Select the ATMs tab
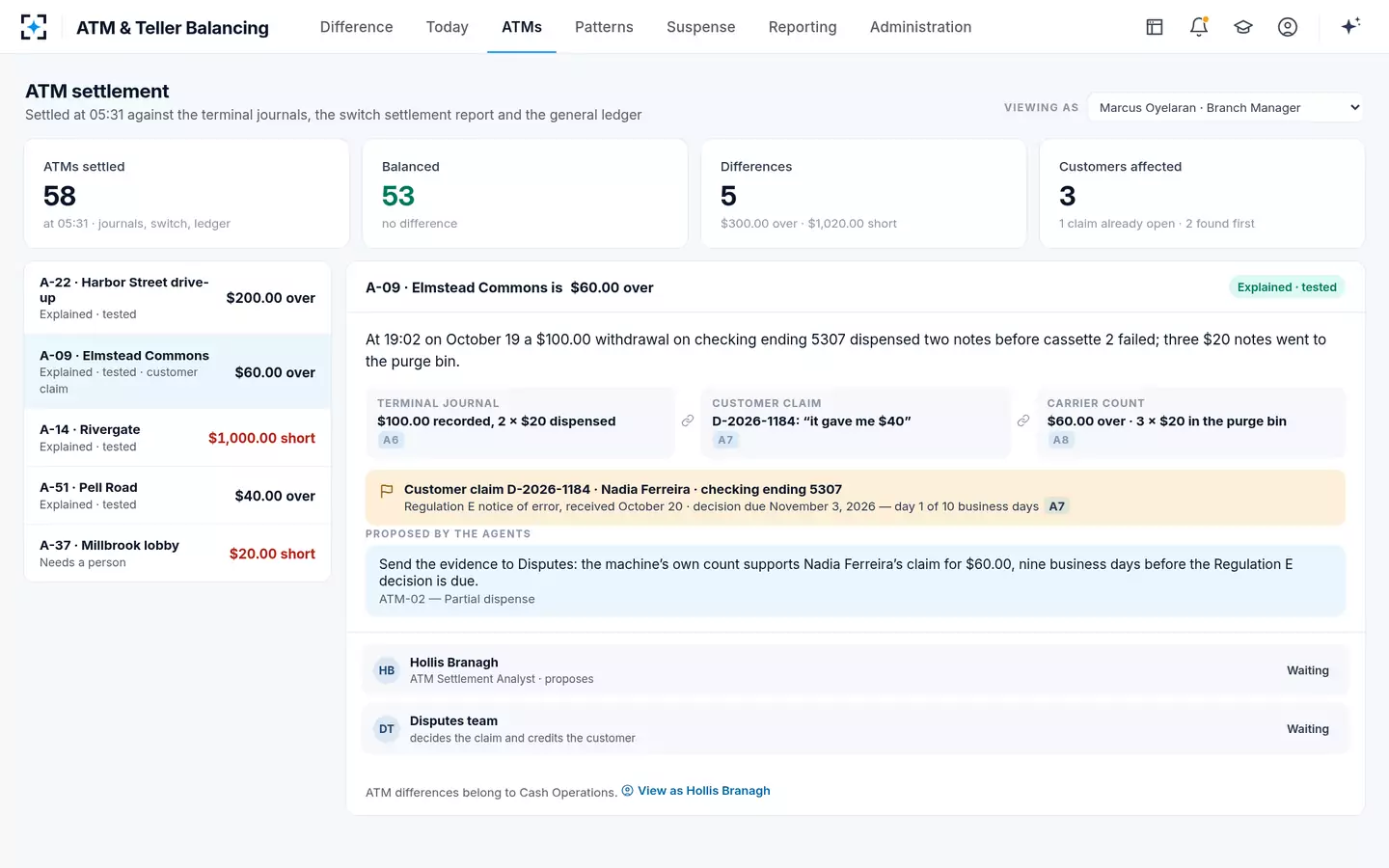This screenshot has width=1389, height=868. (x=522, y=27)
